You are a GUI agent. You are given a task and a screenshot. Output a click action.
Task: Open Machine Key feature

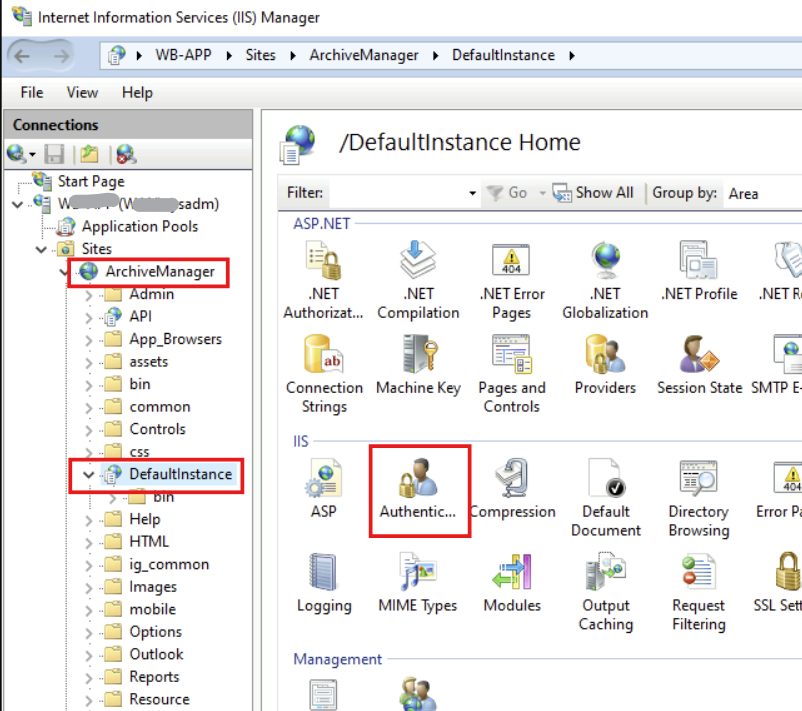pos(418,365)
